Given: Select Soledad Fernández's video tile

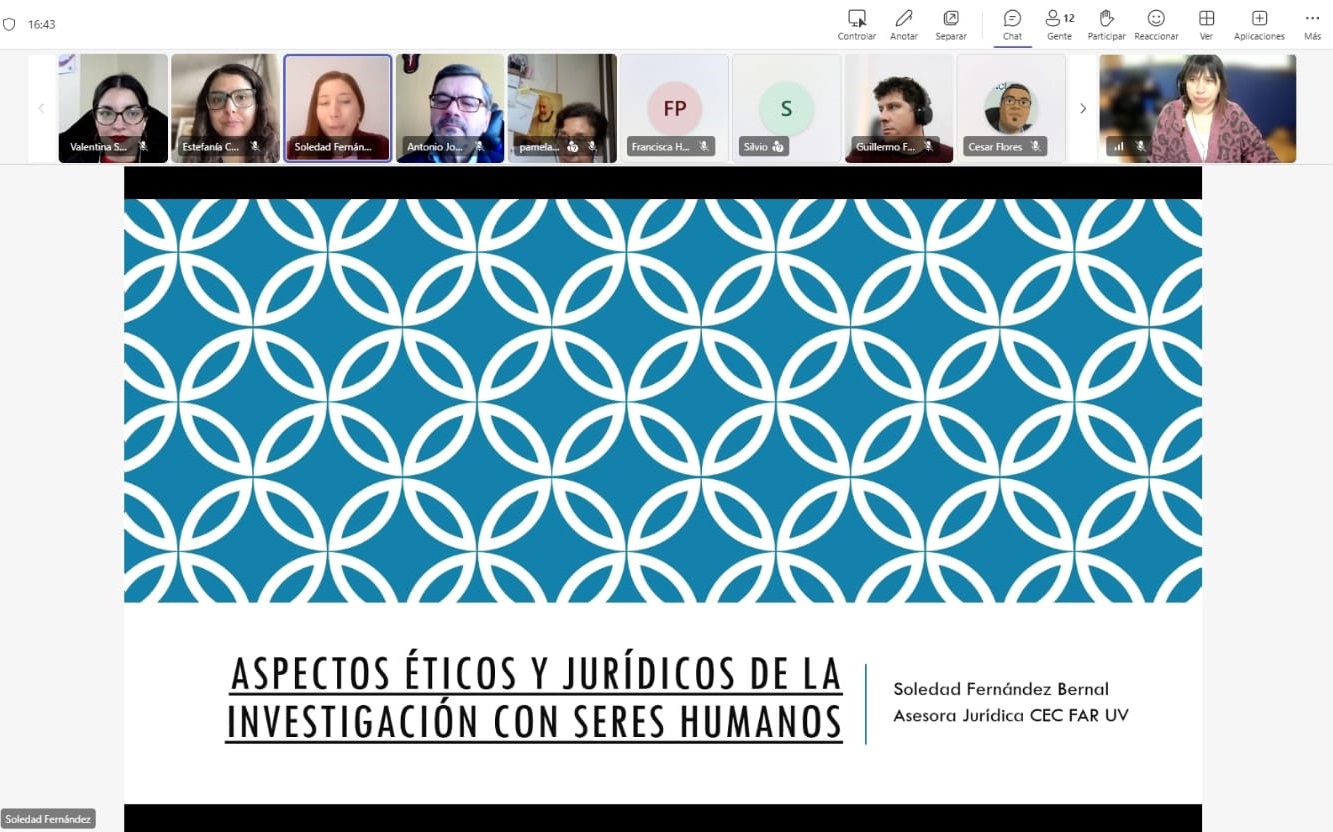Looking at the screenshot, I should 337,108.
